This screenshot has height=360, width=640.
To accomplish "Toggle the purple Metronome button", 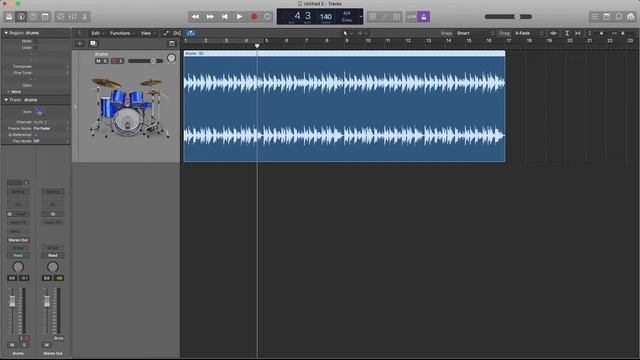I will point(424,17).
